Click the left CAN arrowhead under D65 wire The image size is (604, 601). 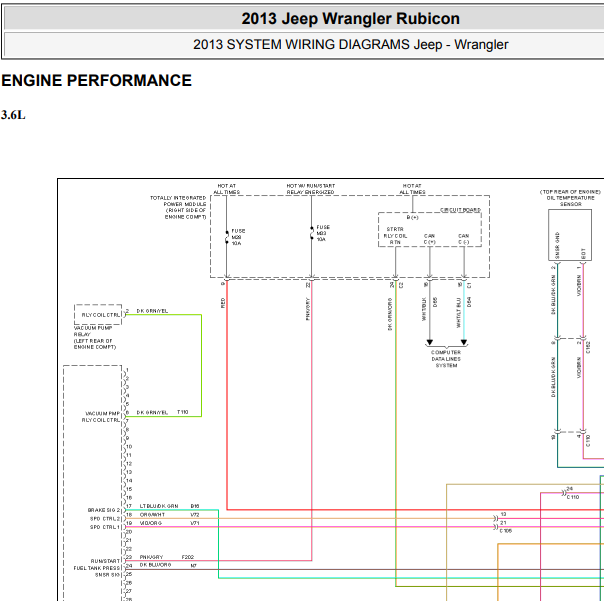point(430,342)
